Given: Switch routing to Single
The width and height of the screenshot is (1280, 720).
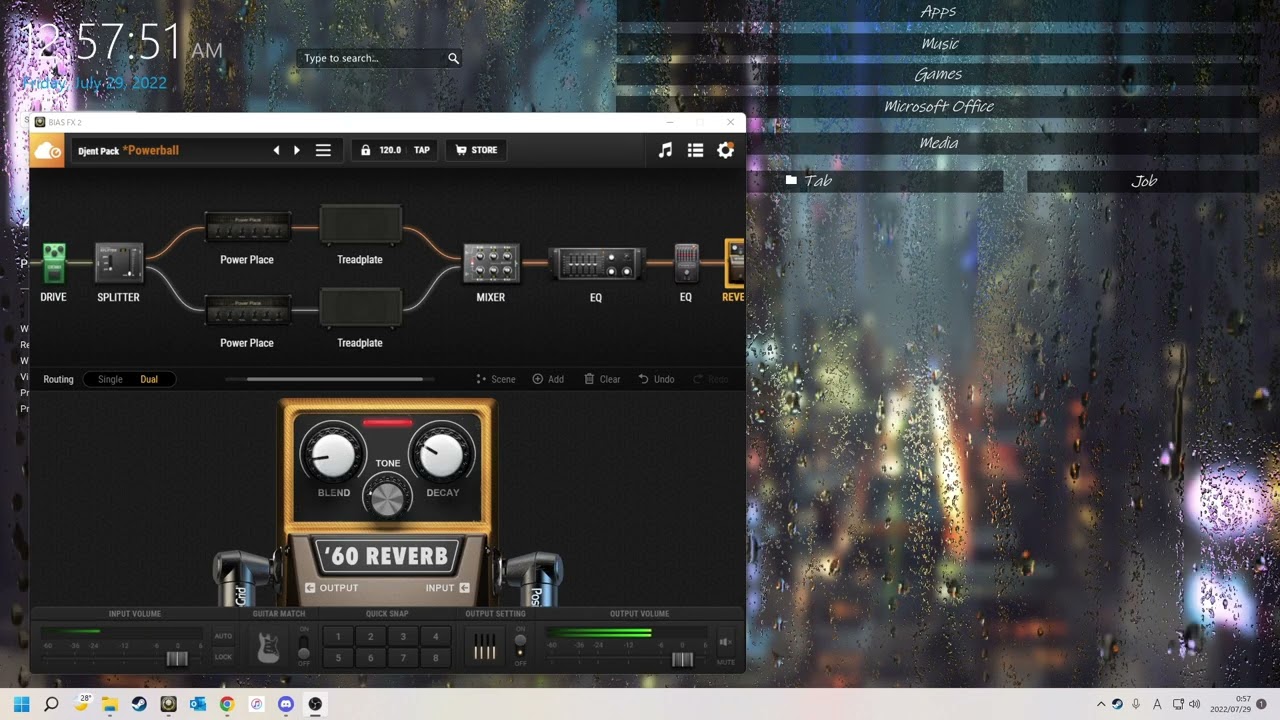Looking at the screenshot, I should tap(110, 379).
